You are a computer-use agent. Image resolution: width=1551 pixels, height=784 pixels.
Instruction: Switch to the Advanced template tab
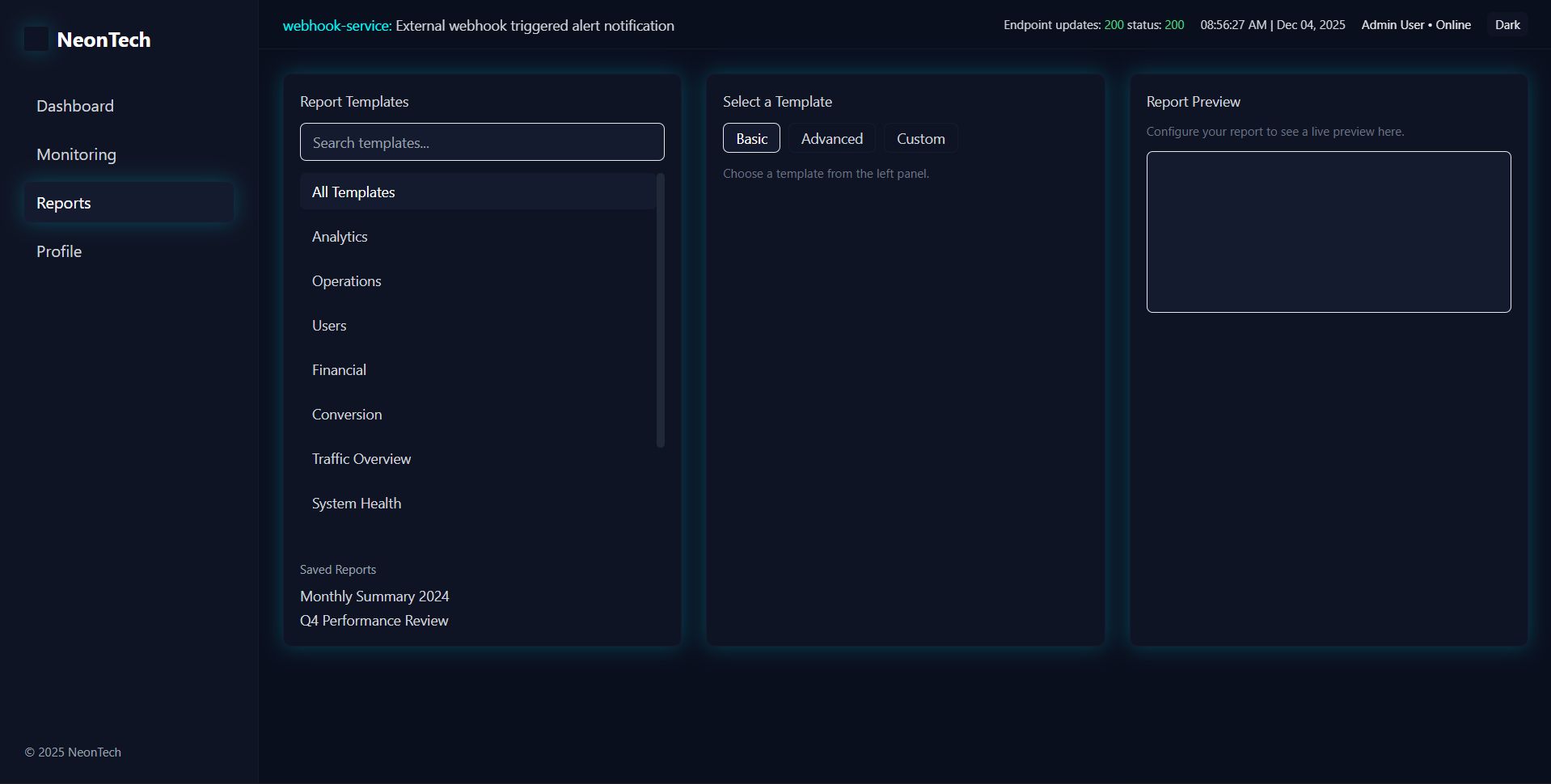pyautogui.click(x=832, y=138)
